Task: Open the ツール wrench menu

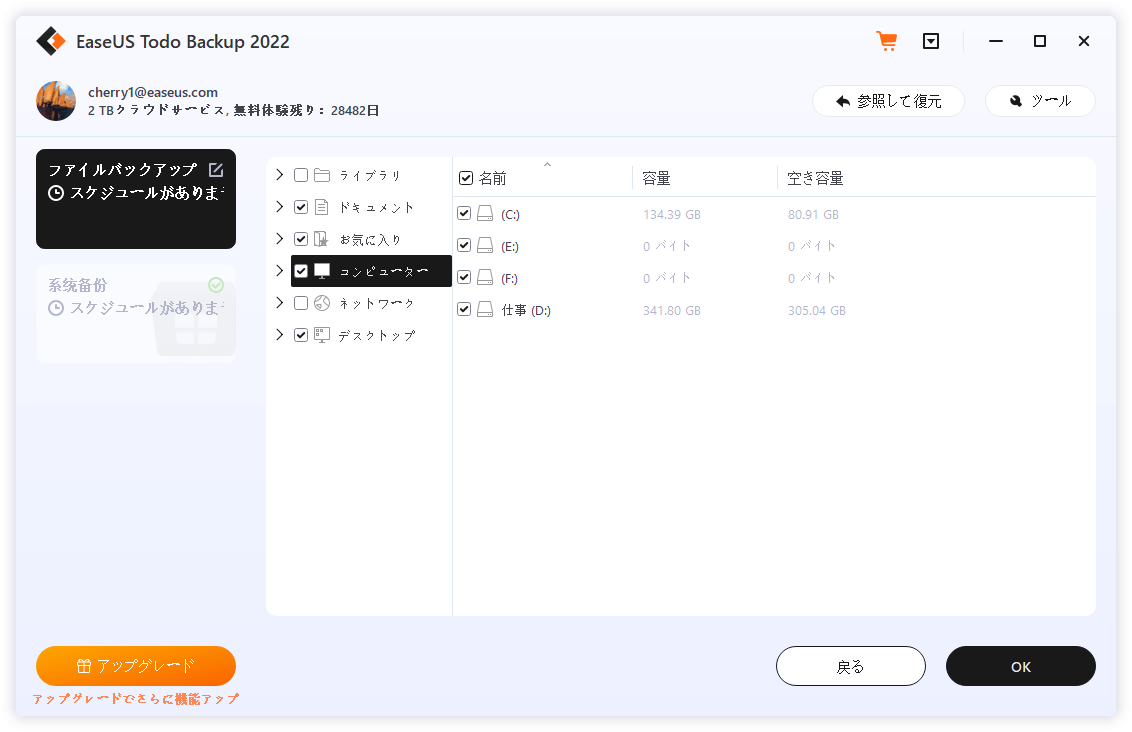Action: click(1040, 100)
